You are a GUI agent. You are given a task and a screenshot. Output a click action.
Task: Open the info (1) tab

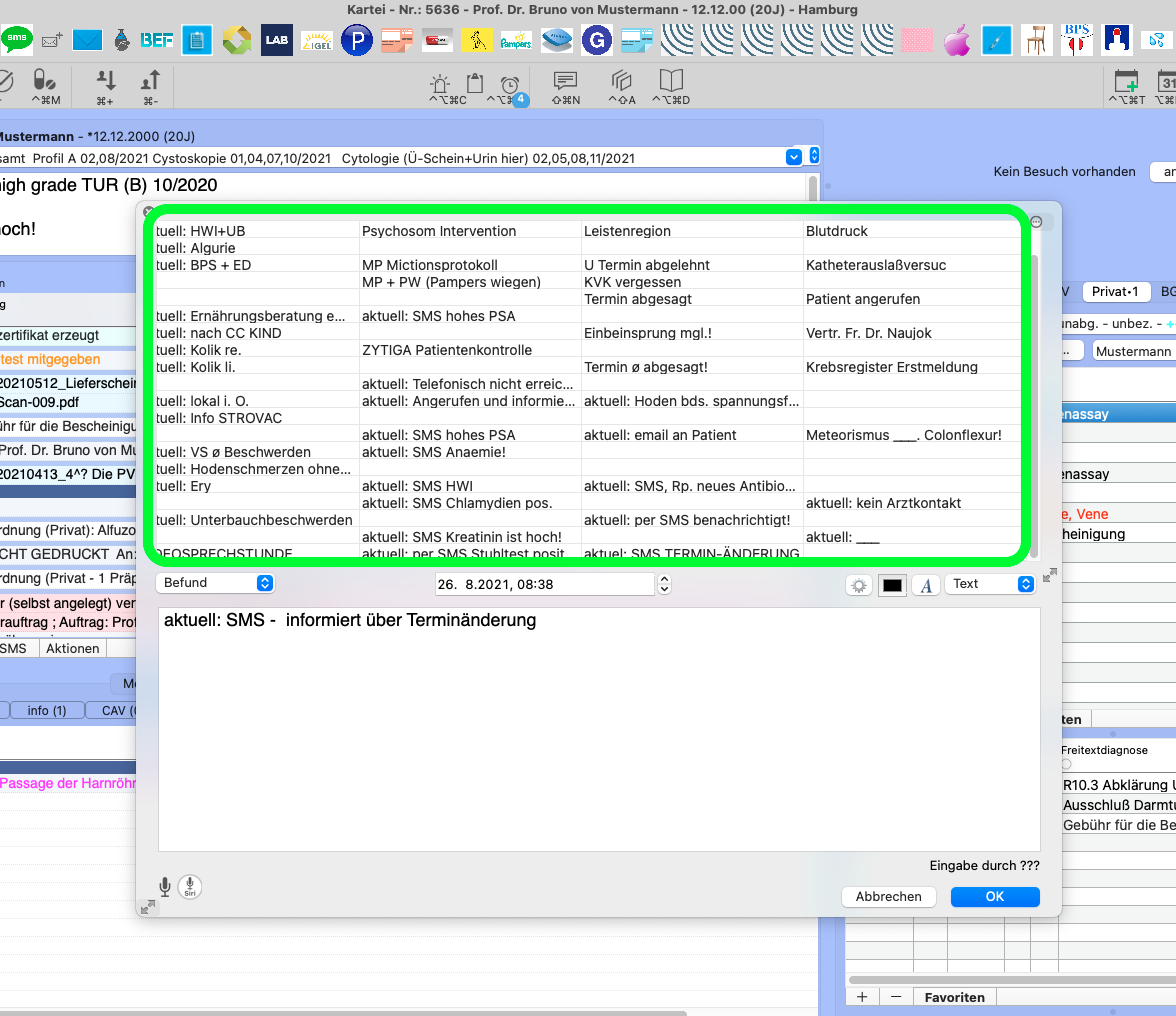46,710
